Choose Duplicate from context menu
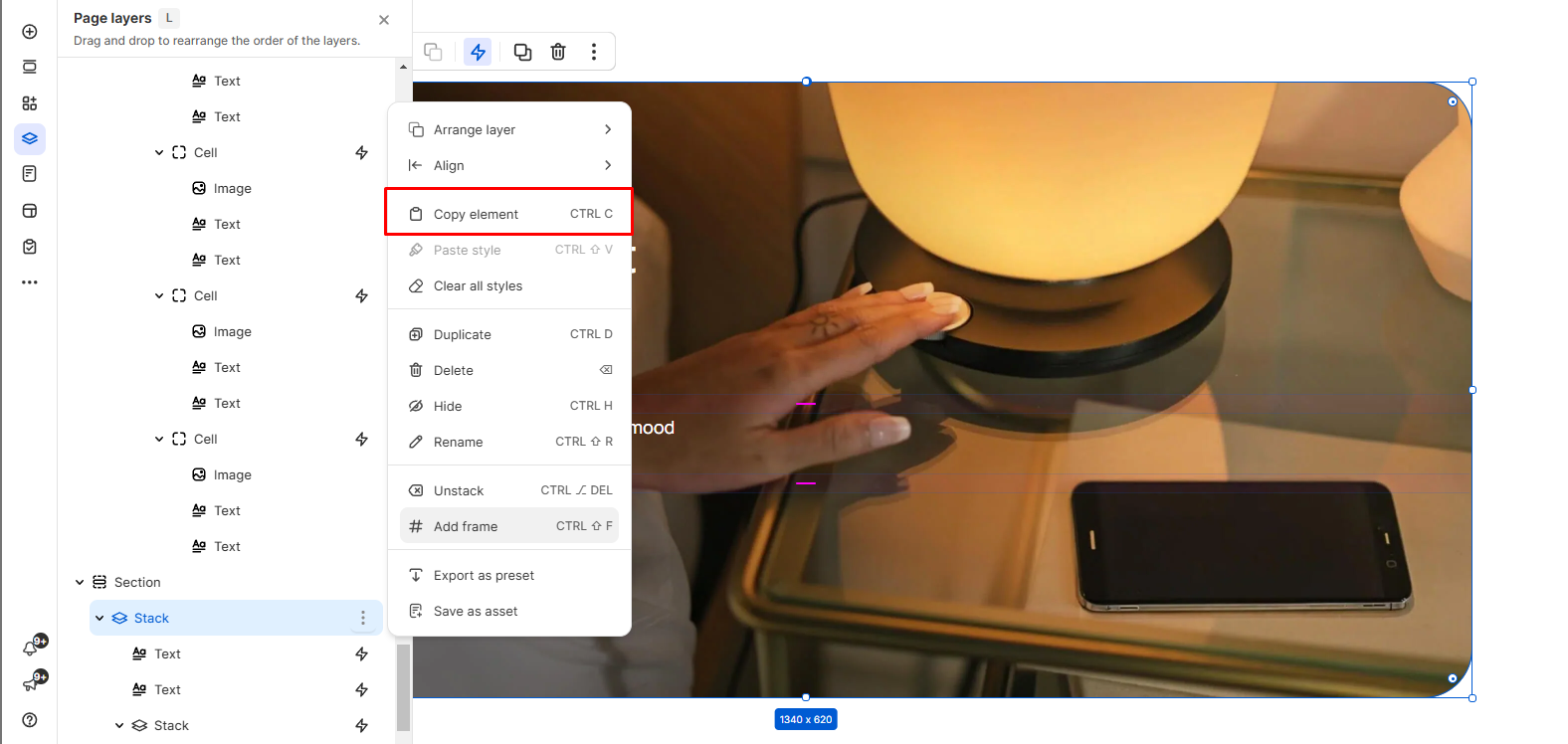1568x744 pixels. coord(509,334)
